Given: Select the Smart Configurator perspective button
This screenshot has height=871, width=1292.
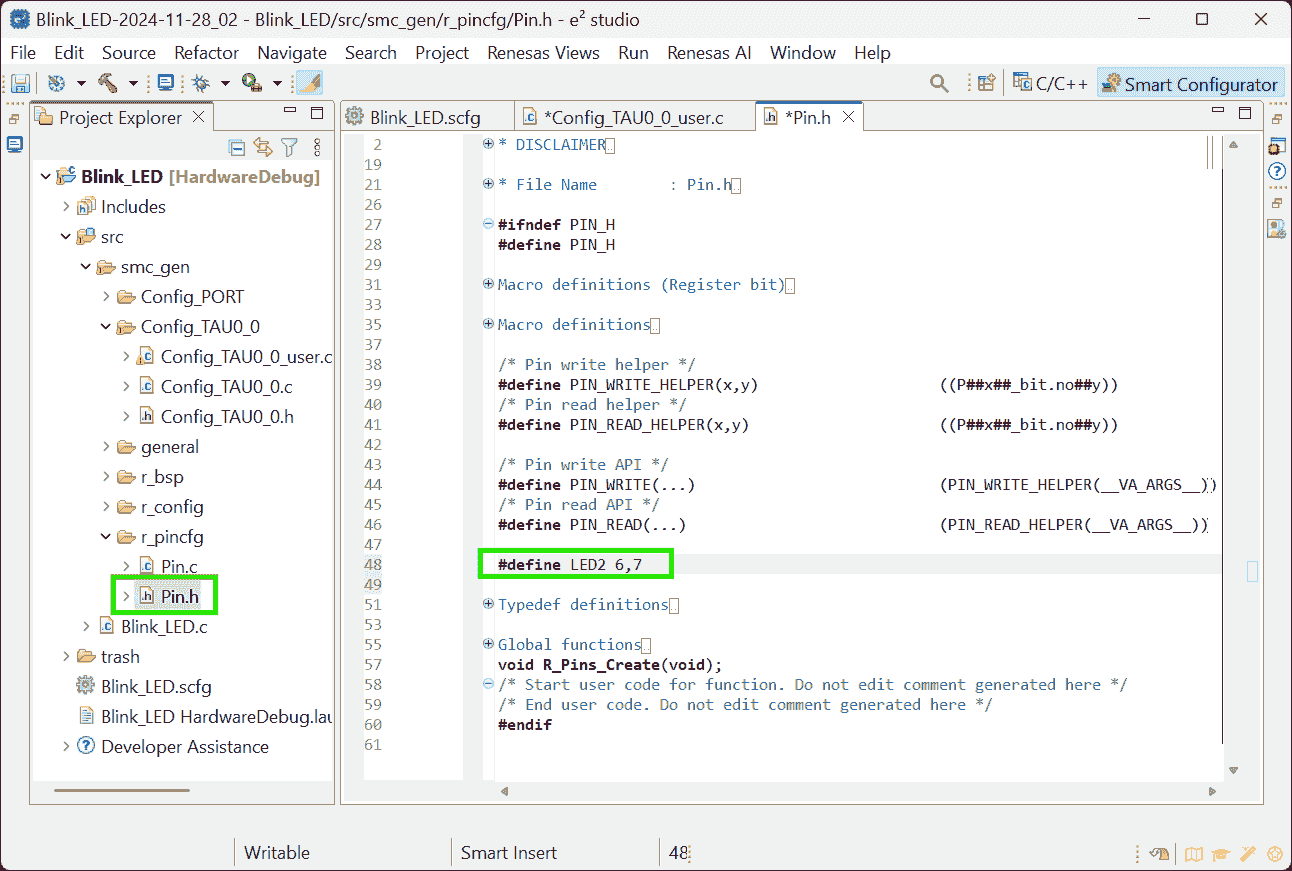Looking at the screenshot, I should point(1190,84).
